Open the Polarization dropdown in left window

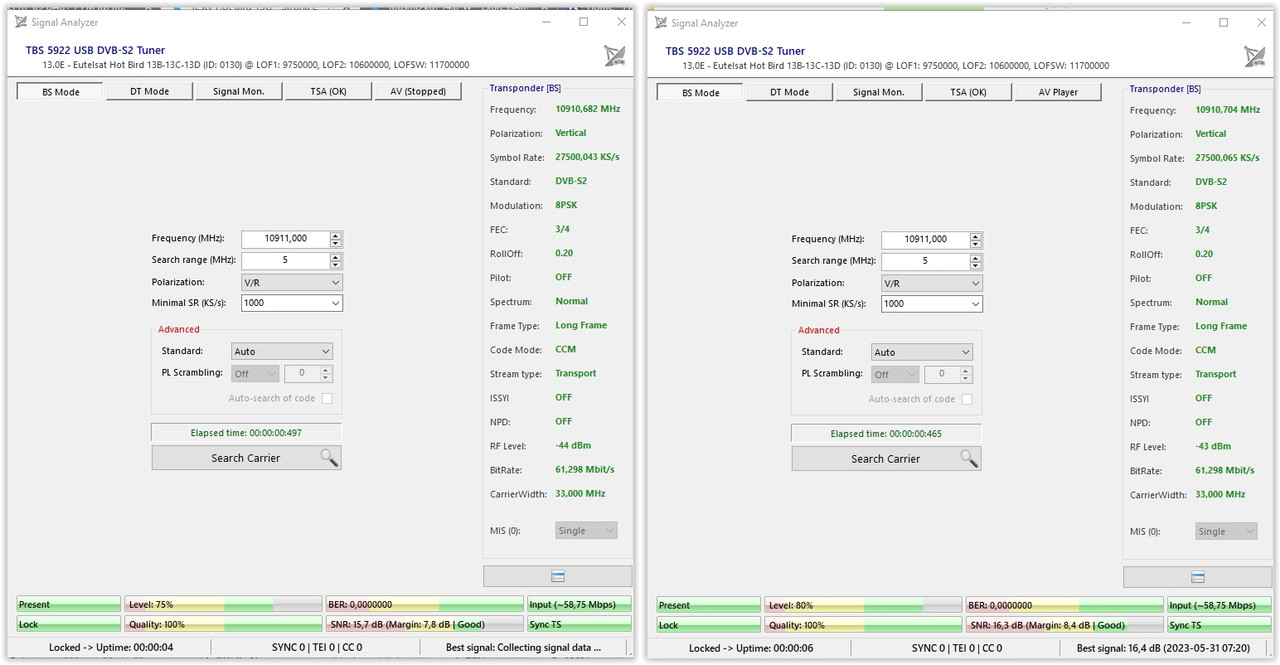click(x=292, y=283)
